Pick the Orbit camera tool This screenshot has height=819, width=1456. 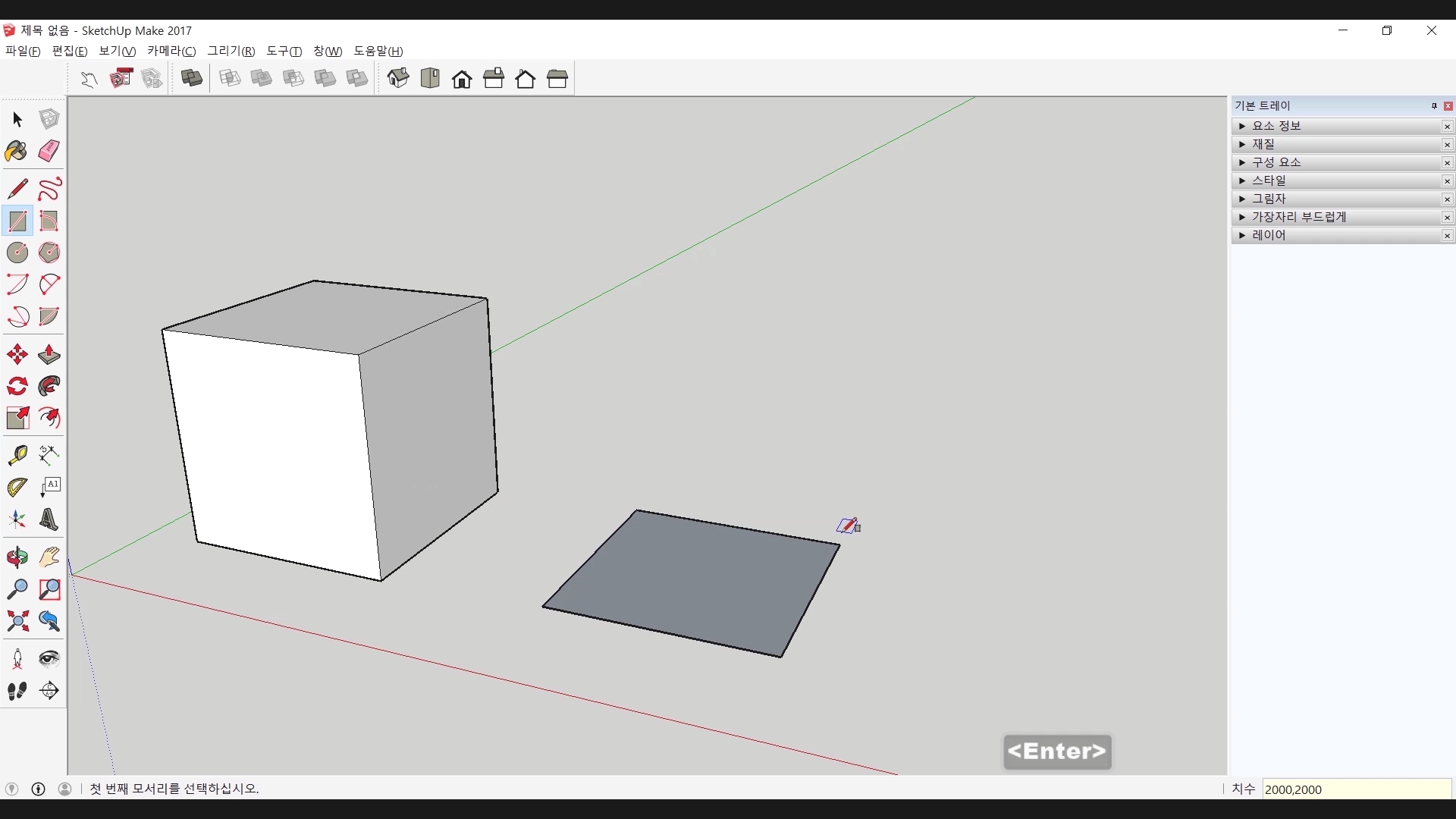pos(17,557)
